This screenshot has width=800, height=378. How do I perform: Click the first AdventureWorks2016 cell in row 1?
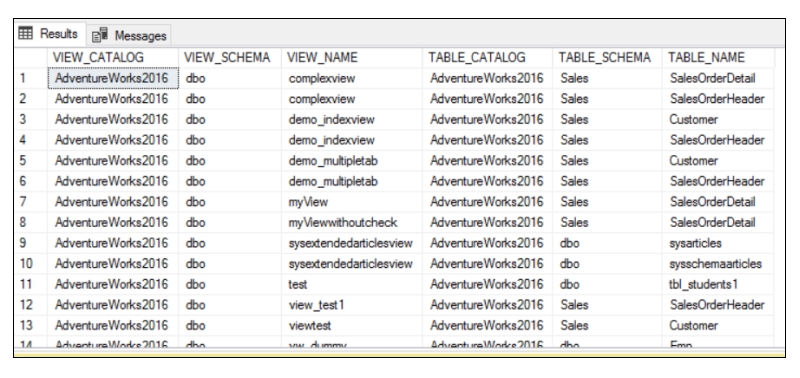(x=113, y=79)
